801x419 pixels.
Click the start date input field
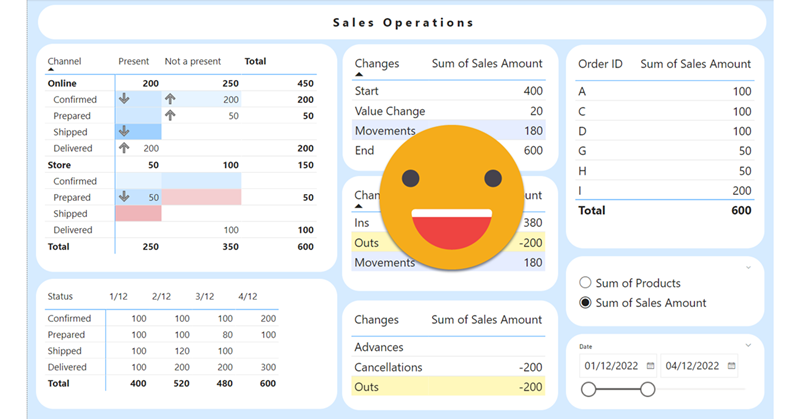[x=610, y=366]
